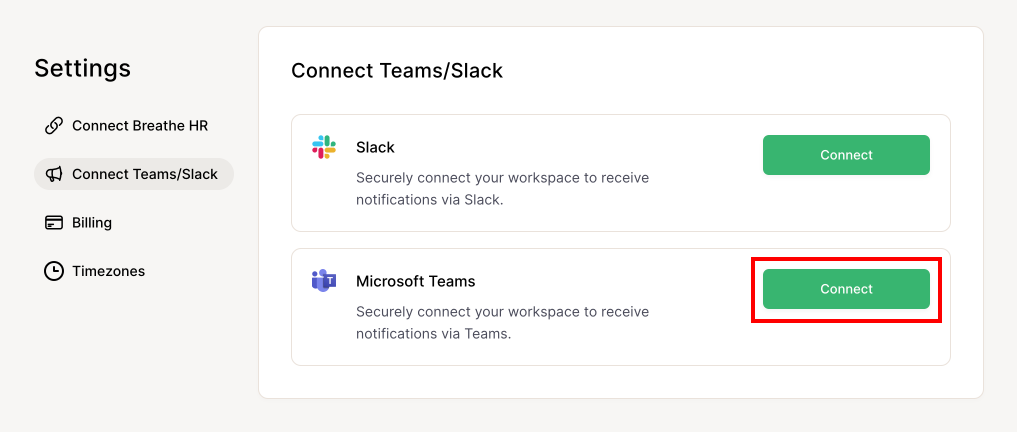The height and width of the screenshot is (432, 1017).
Task: Click the megaphone icon in the sidebar
Action: click(54, 174)
